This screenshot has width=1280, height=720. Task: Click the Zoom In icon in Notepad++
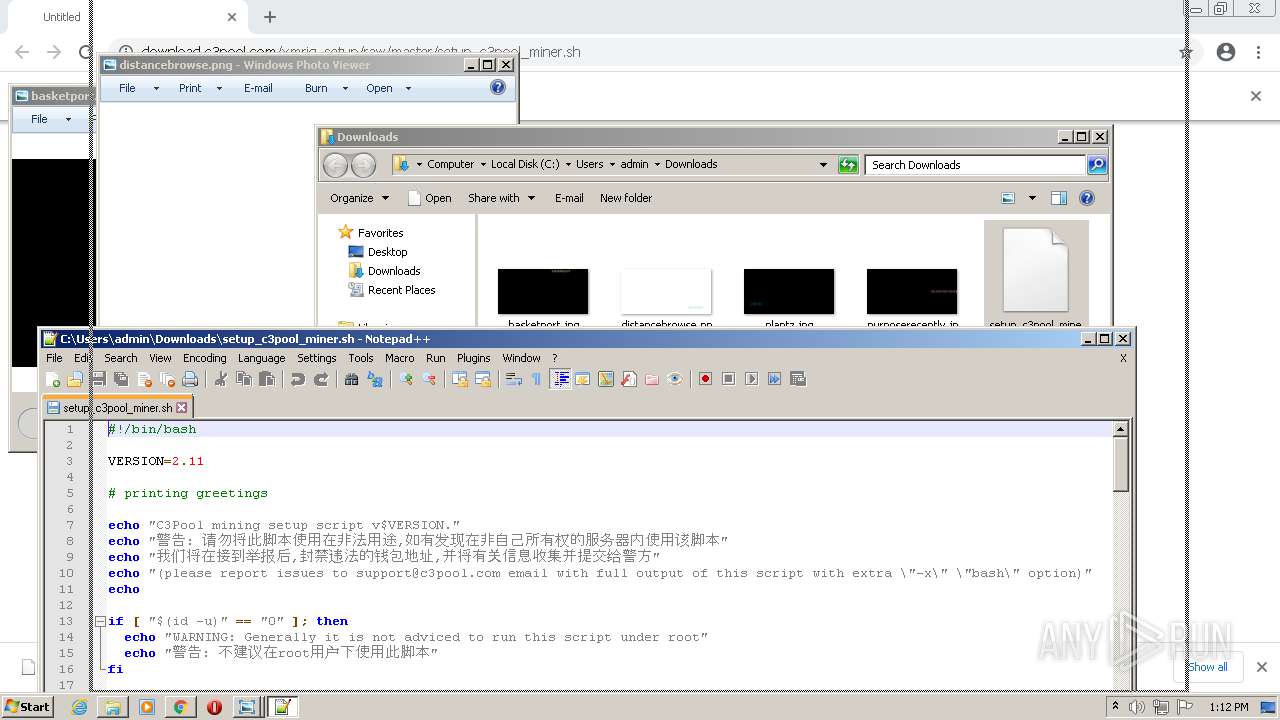click(406, 379)
